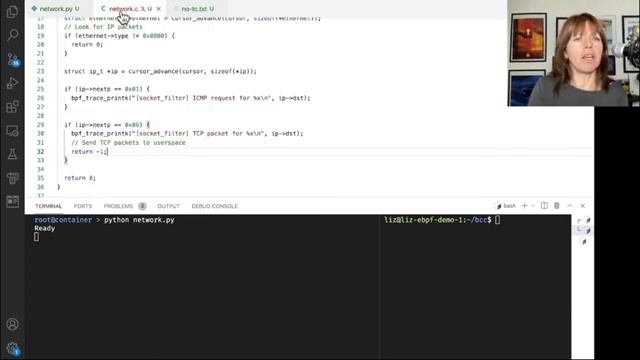The height and width of the screenshot is (360, 640).
Task: Open the Source Control view
Action: pyautogui.click(x=12, y=60)
